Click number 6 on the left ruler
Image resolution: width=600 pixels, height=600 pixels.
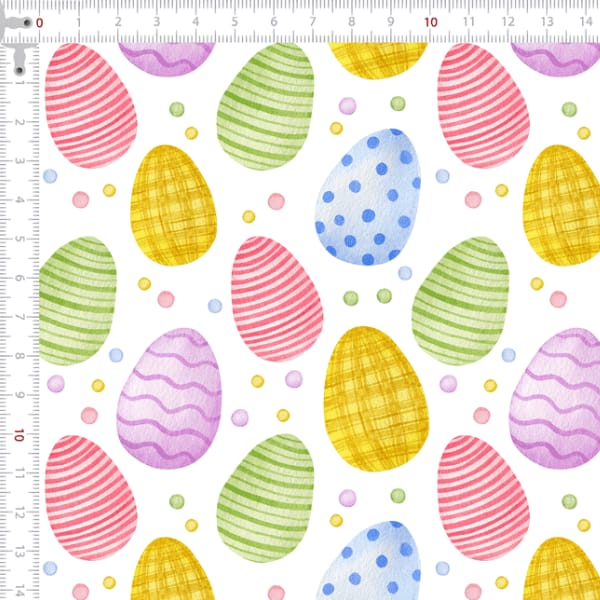click(x=20, y=278)
